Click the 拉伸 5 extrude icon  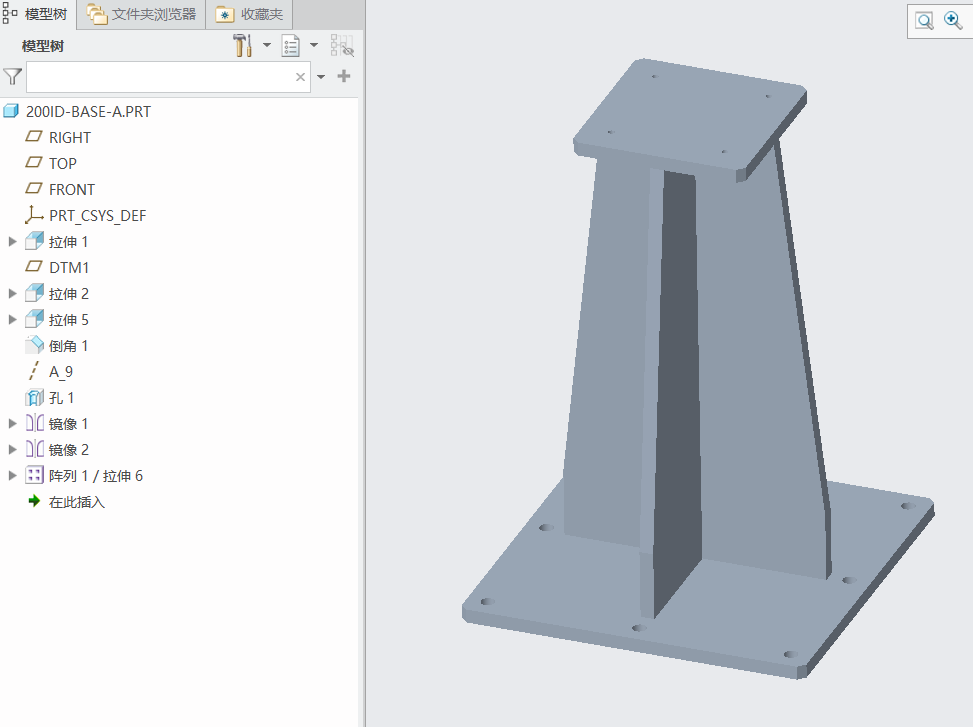34,319
